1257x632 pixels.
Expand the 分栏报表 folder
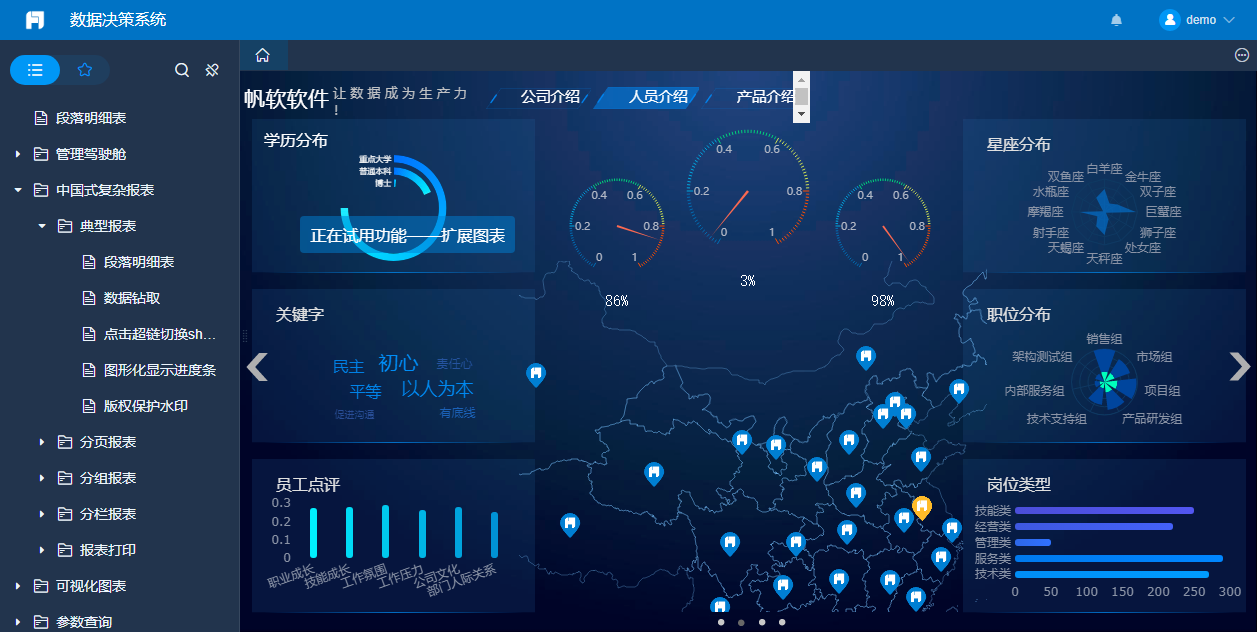(x=42, y=514)
